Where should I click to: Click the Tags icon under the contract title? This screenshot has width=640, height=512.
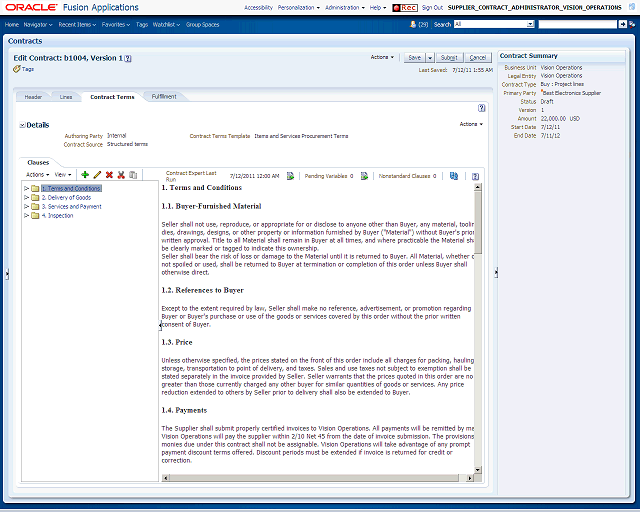pos(16,69)
